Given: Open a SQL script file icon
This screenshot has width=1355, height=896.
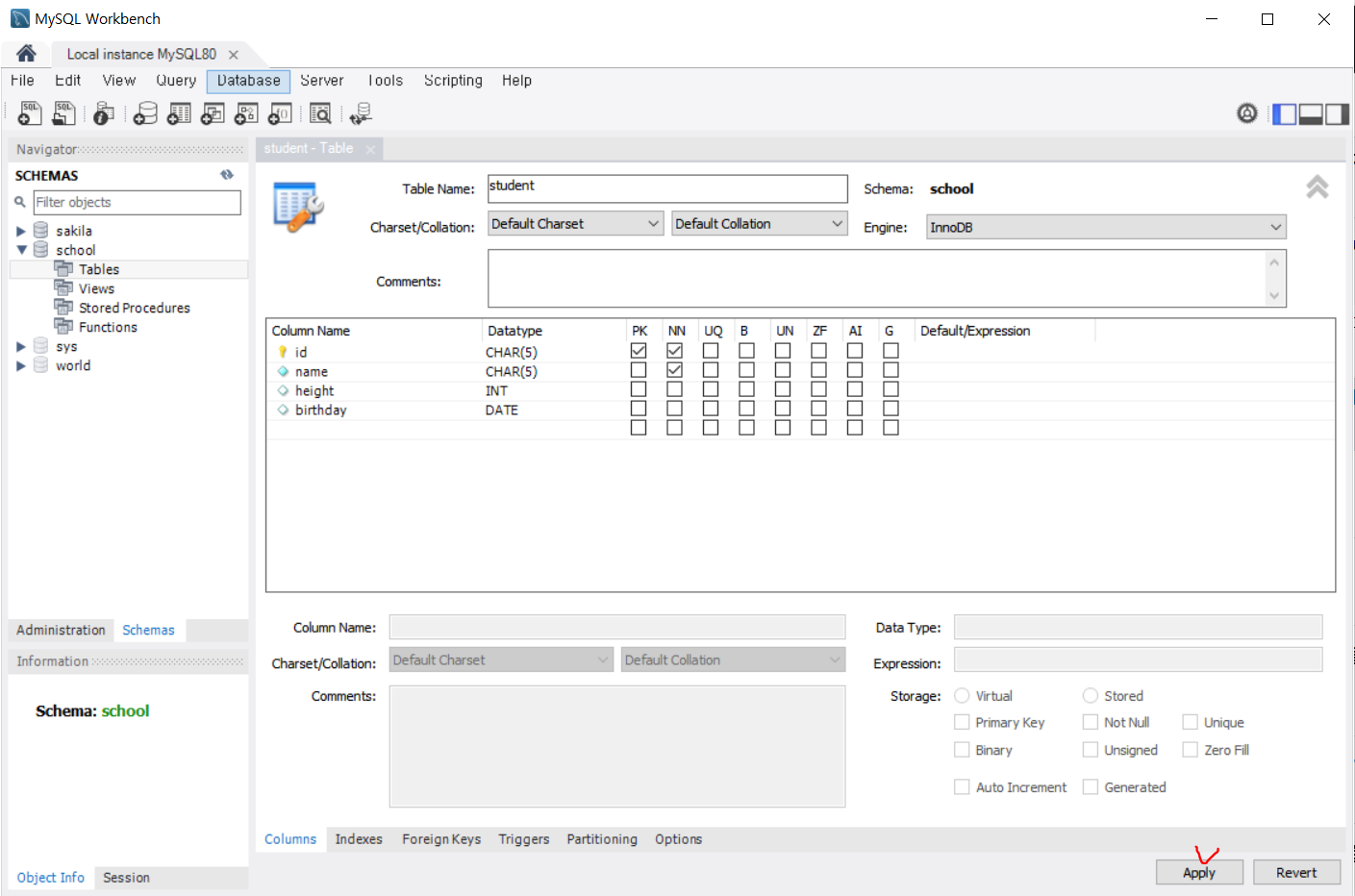Looking at the screenshot, I should tap(63, 113).
